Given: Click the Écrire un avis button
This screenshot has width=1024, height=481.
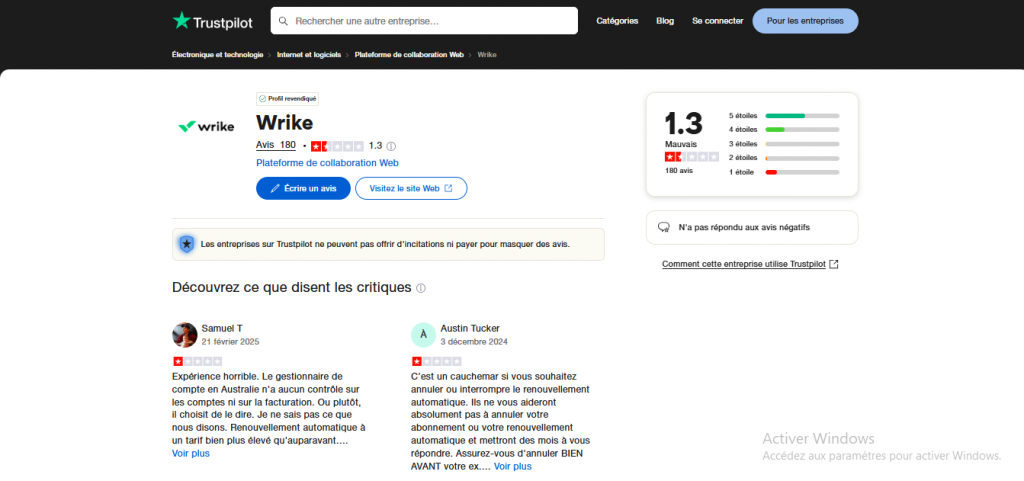Looking at the screenshot, I should click(x=303, y=188).
